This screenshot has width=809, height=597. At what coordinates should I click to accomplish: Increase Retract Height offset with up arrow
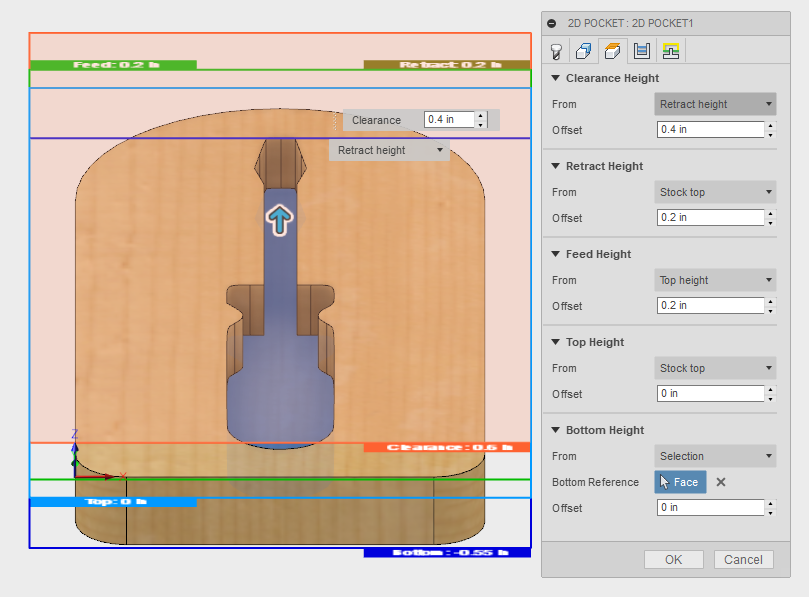point(770,213)
